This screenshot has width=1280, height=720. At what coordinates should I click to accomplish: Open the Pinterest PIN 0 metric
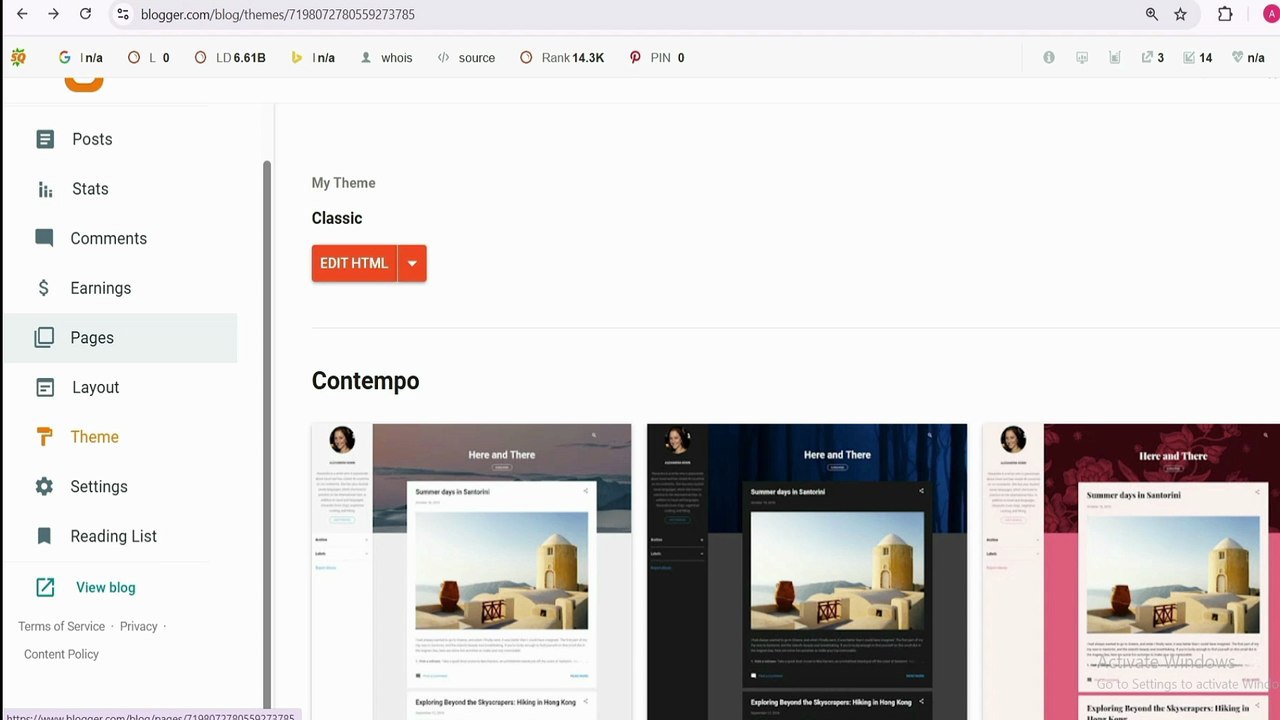pos(657,58)
